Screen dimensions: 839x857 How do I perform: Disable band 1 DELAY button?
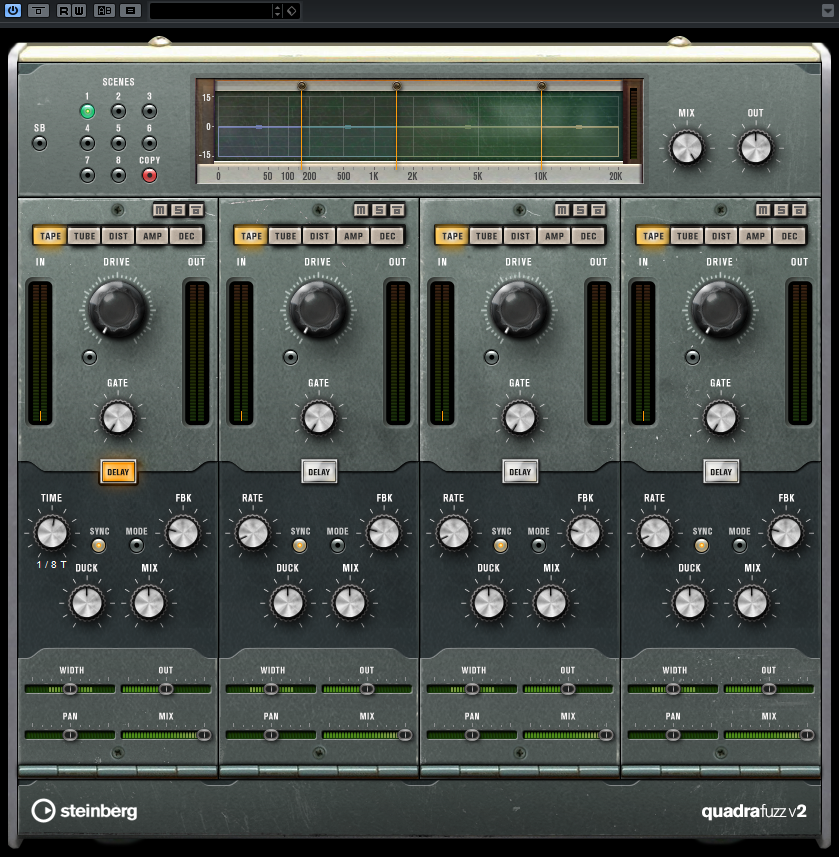118,472
